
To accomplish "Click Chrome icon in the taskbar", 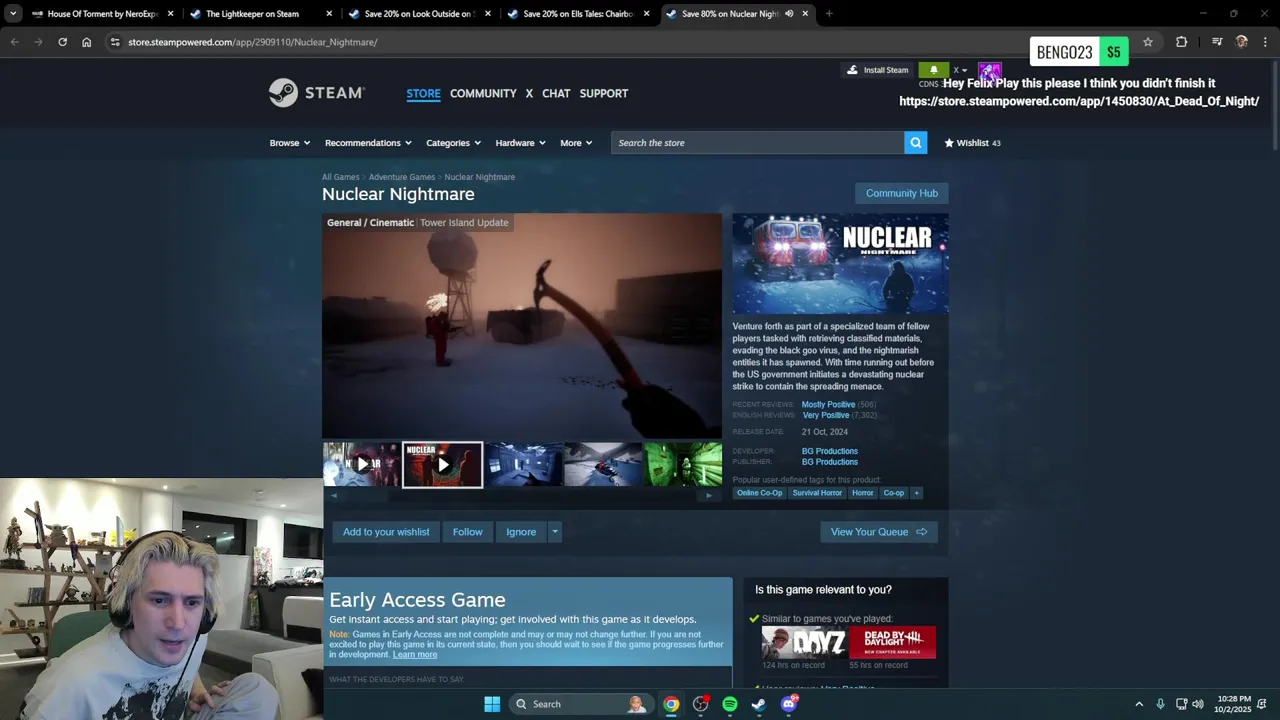I will (x=671, y=704).
